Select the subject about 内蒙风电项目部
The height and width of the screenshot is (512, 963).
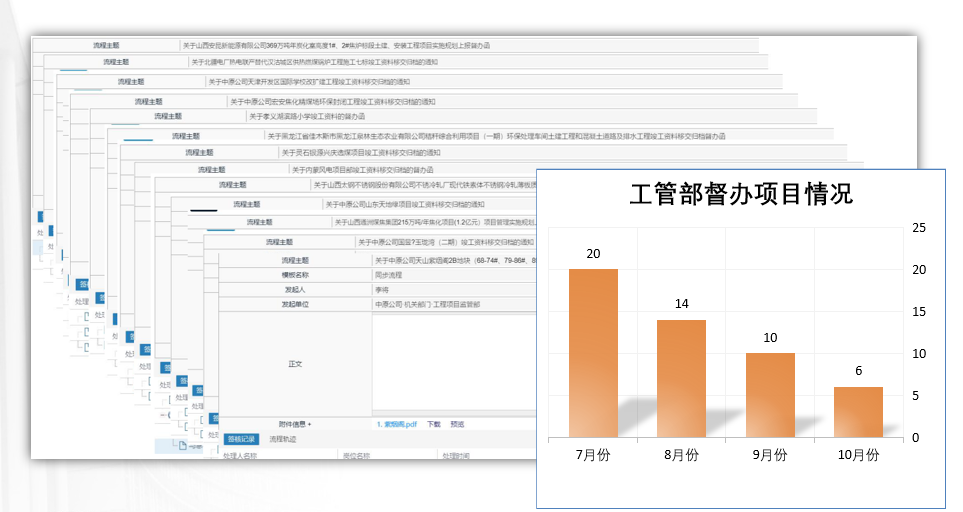point(362,170)
